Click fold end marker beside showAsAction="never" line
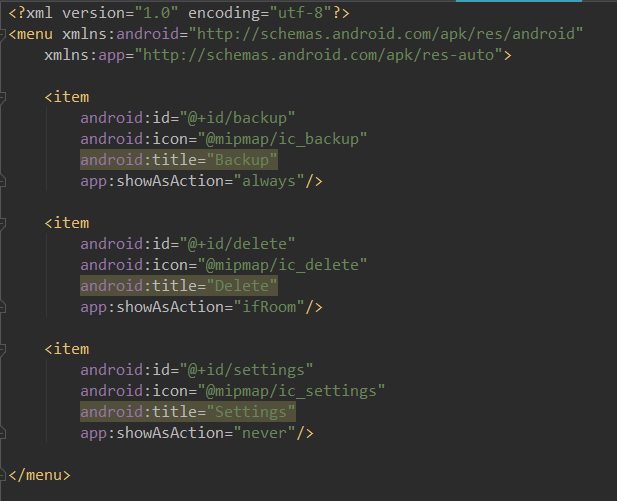 point(2,433)
